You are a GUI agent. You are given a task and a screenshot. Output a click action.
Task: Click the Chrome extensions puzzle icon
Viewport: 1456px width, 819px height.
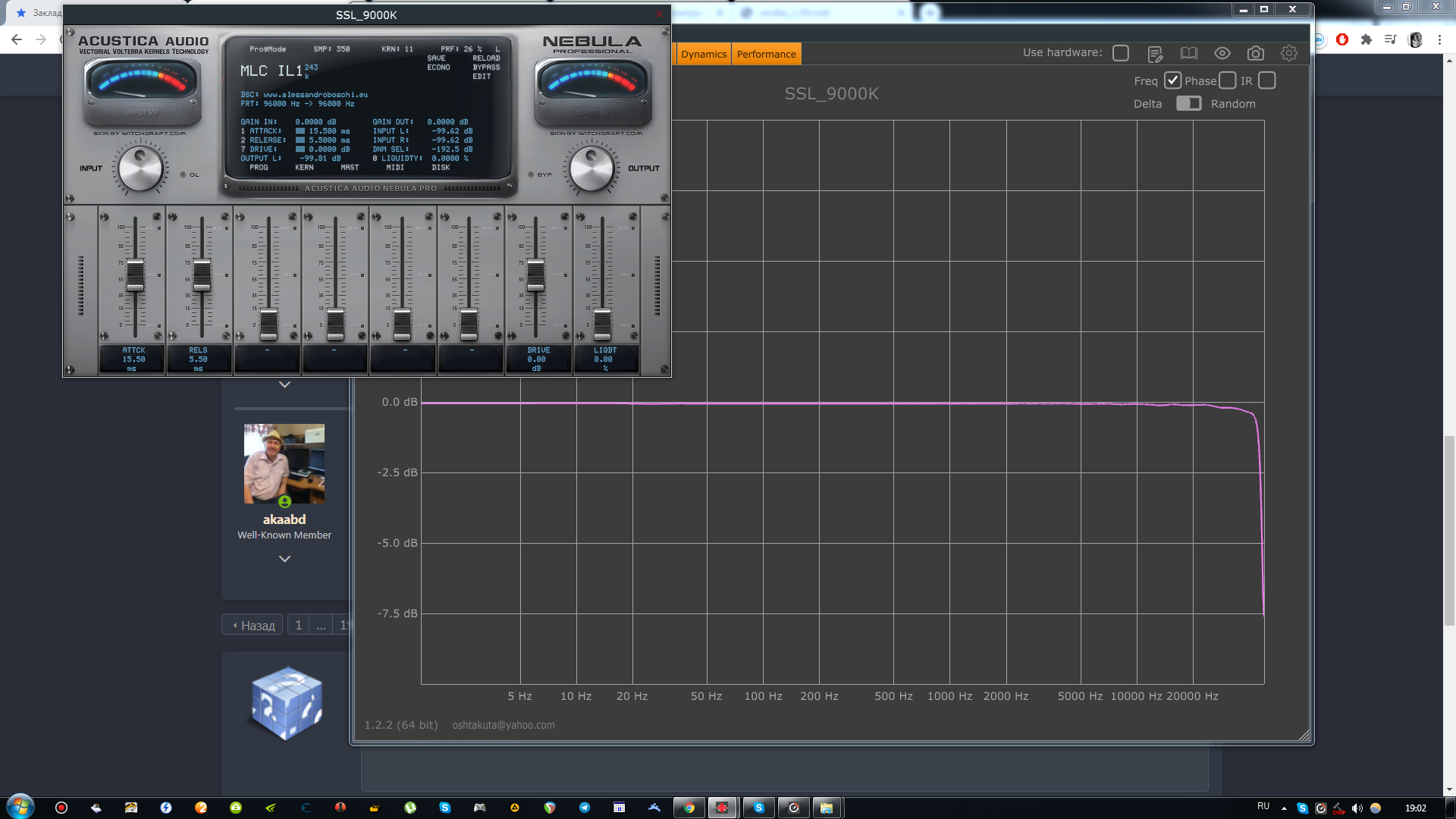pyautogui.click(x=1367, y=39)
